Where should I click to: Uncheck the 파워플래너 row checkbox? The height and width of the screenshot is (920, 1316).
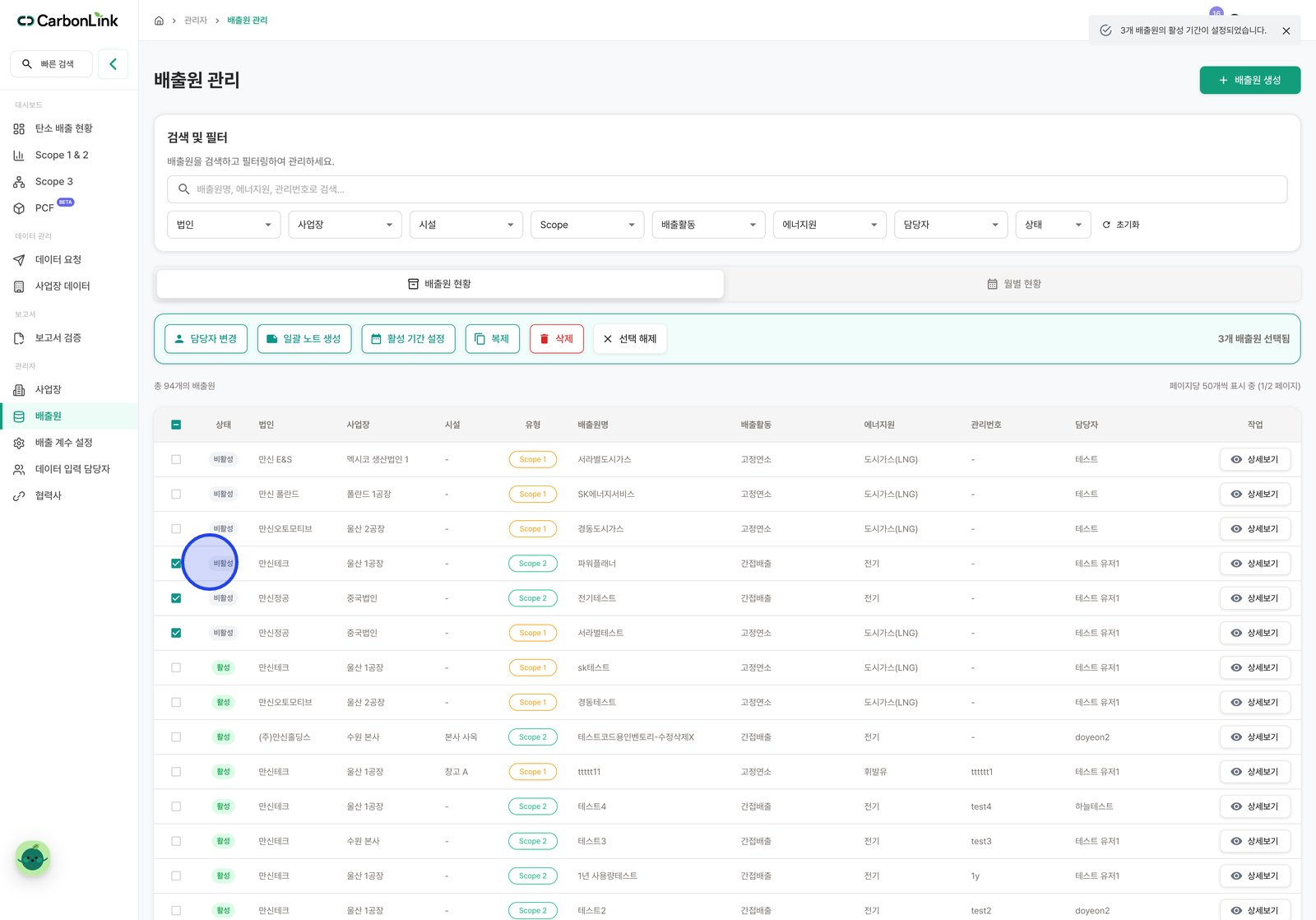coord(176,564)
